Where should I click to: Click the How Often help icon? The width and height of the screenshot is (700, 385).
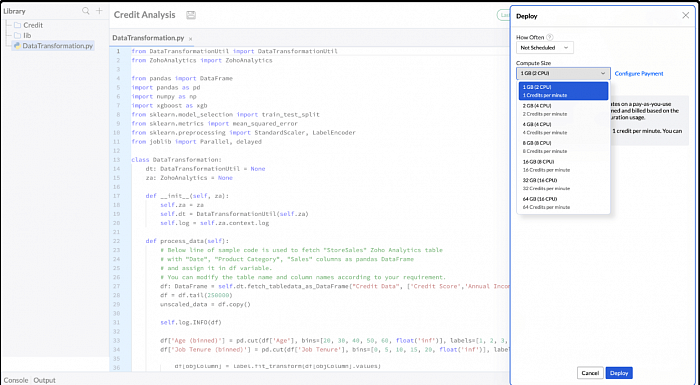click(x=550, y=37)
